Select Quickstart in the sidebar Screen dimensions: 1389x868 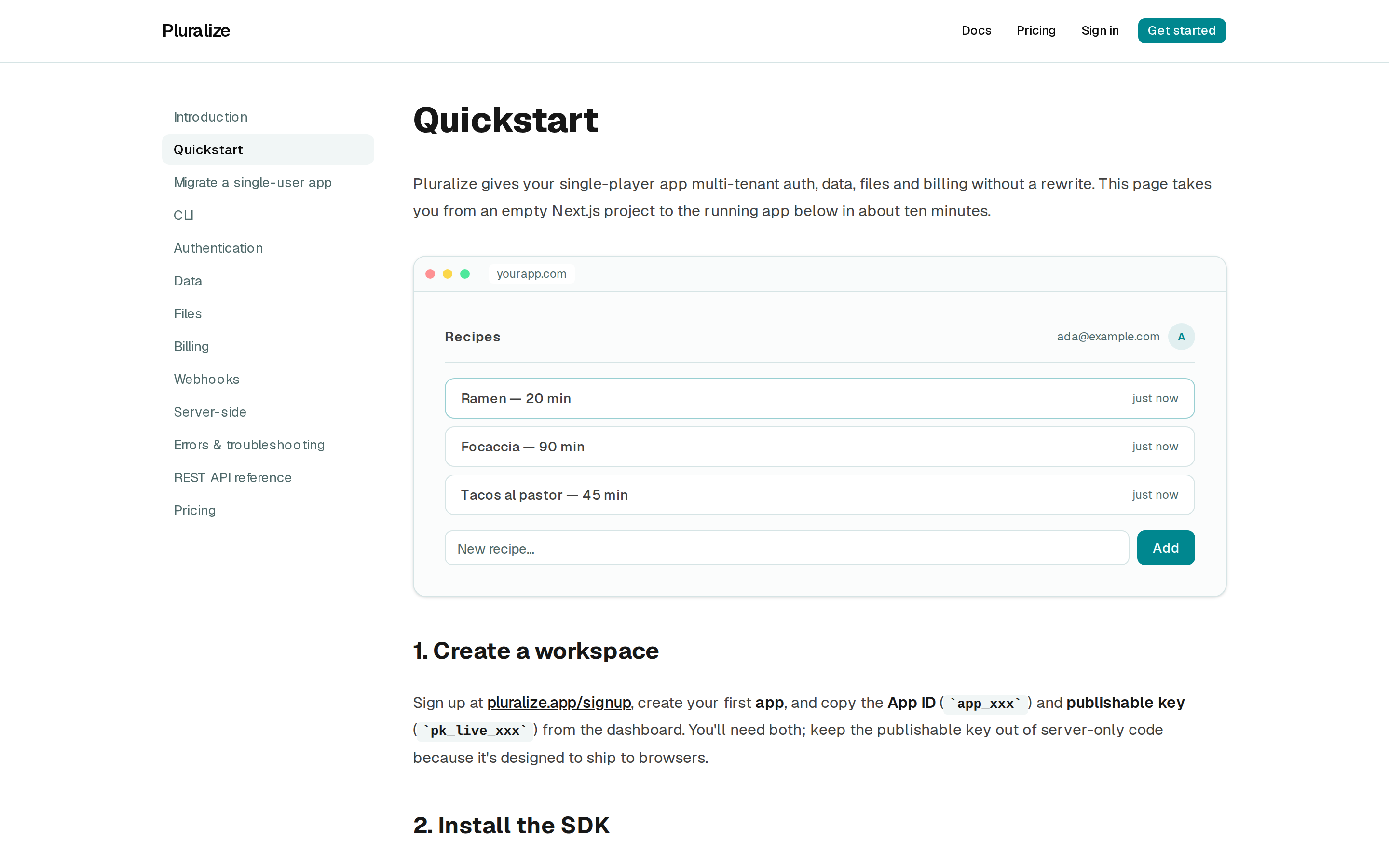pyautogui.click(x=268, y=149)
